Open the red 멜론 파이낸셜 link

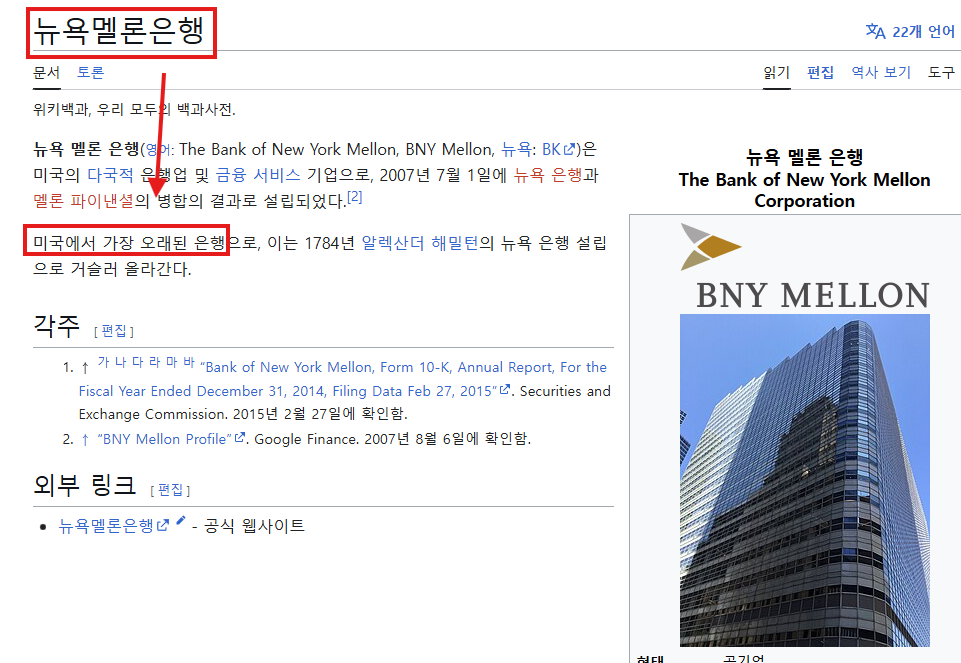coord(83,201)
